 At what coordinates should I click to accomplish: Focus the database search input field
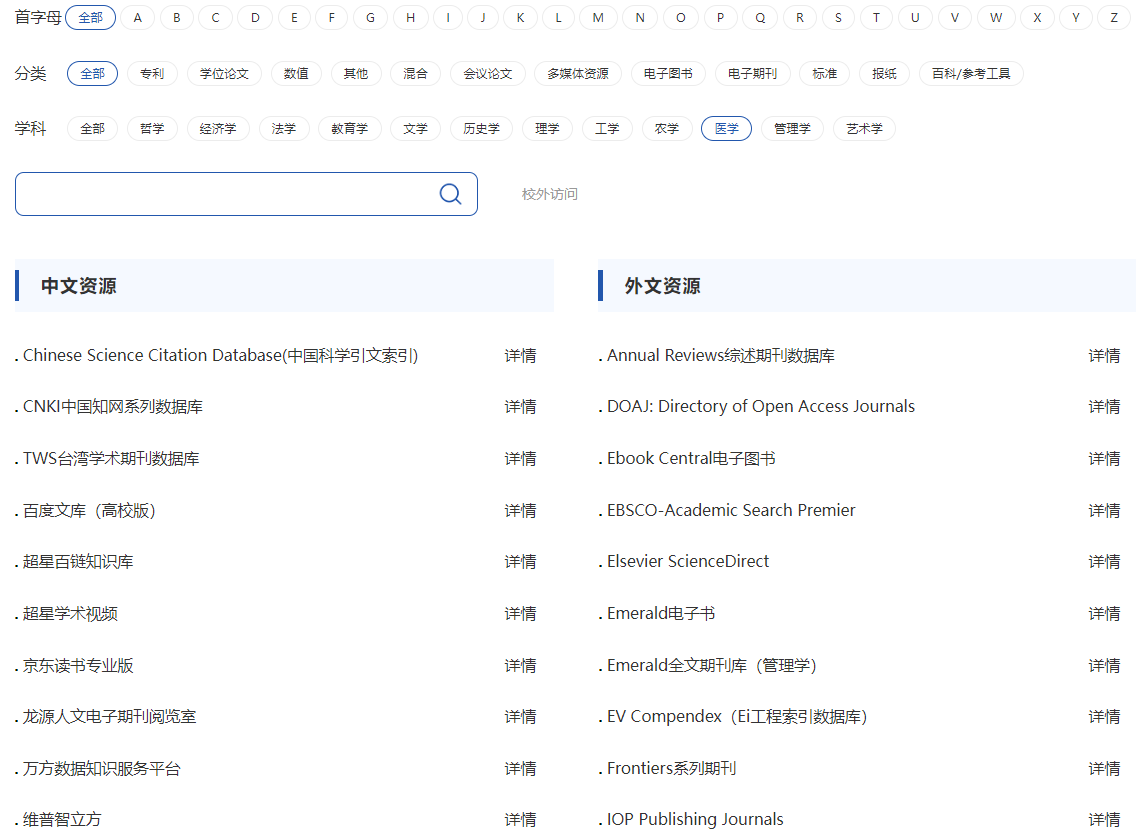click(246, 194)
